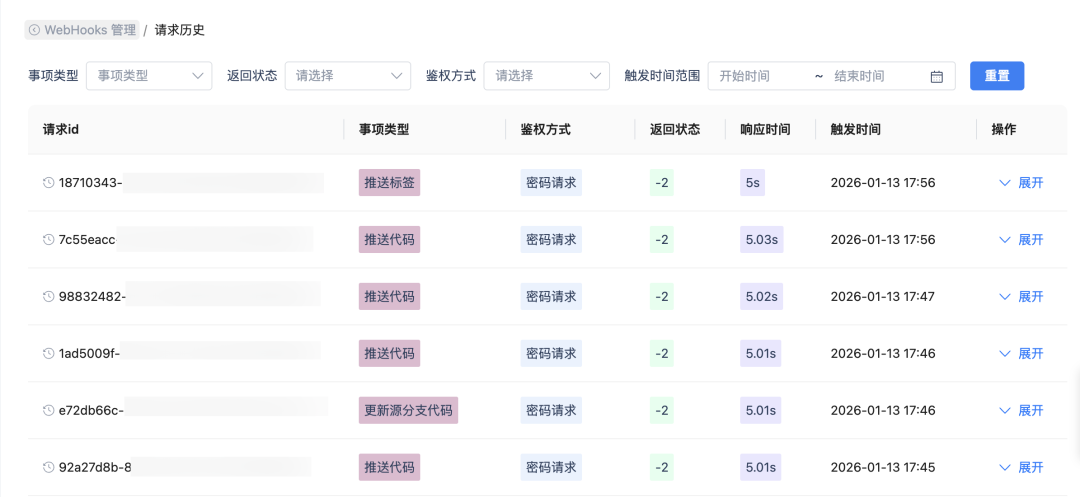Image resolution: width=1080 pixels, height=497 pixels.
Task: Click history icon next to request 18710343
Action: tap(48, 183)
